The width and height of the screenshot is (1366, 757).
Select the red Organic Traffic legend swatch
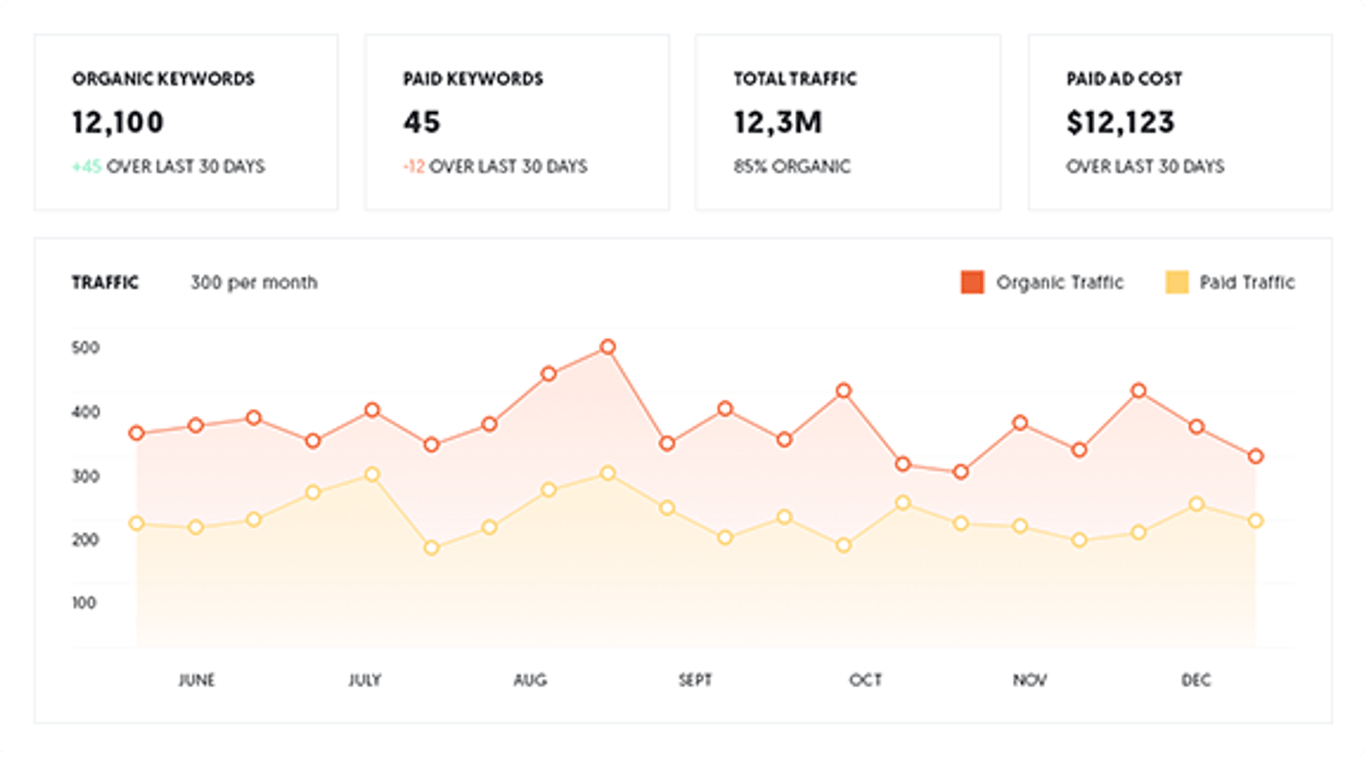tap(971, 282)
